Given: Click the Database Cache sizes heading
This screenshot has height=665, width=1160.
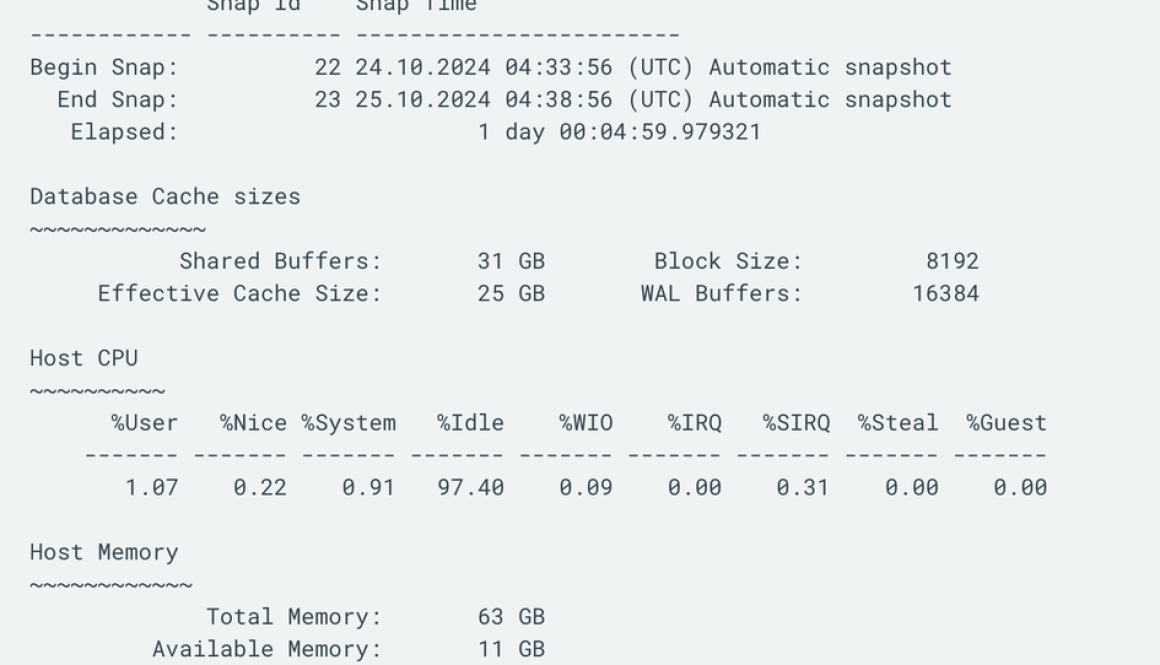Looking at the screenshot, I should [x=165, y=197].
